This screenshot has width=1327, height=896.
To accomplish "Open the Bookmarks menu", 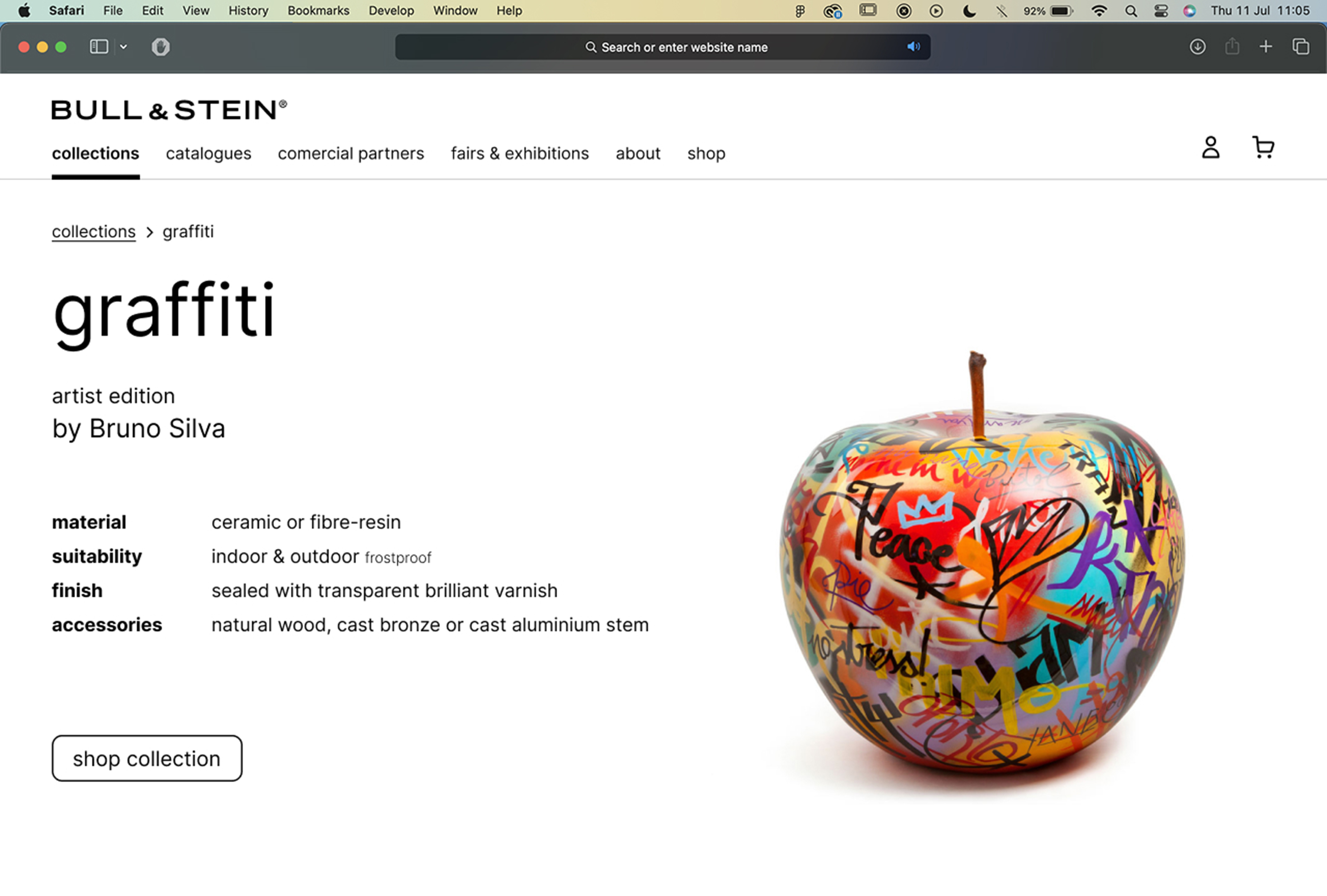I will 318,11.
